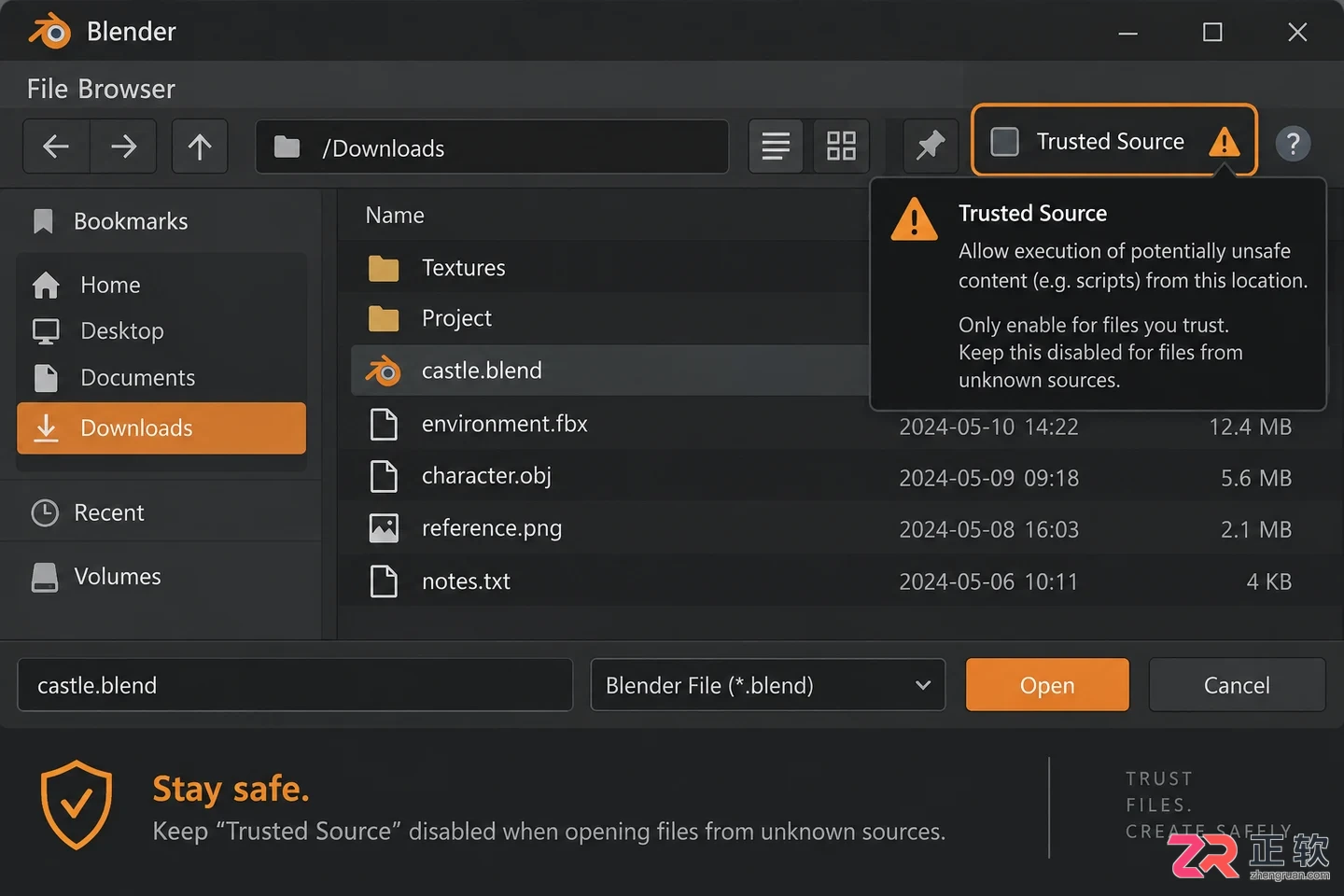The height and width of the screenshot is (896, 1344).
Task: Select the folder named Textures
Action: 463,268
